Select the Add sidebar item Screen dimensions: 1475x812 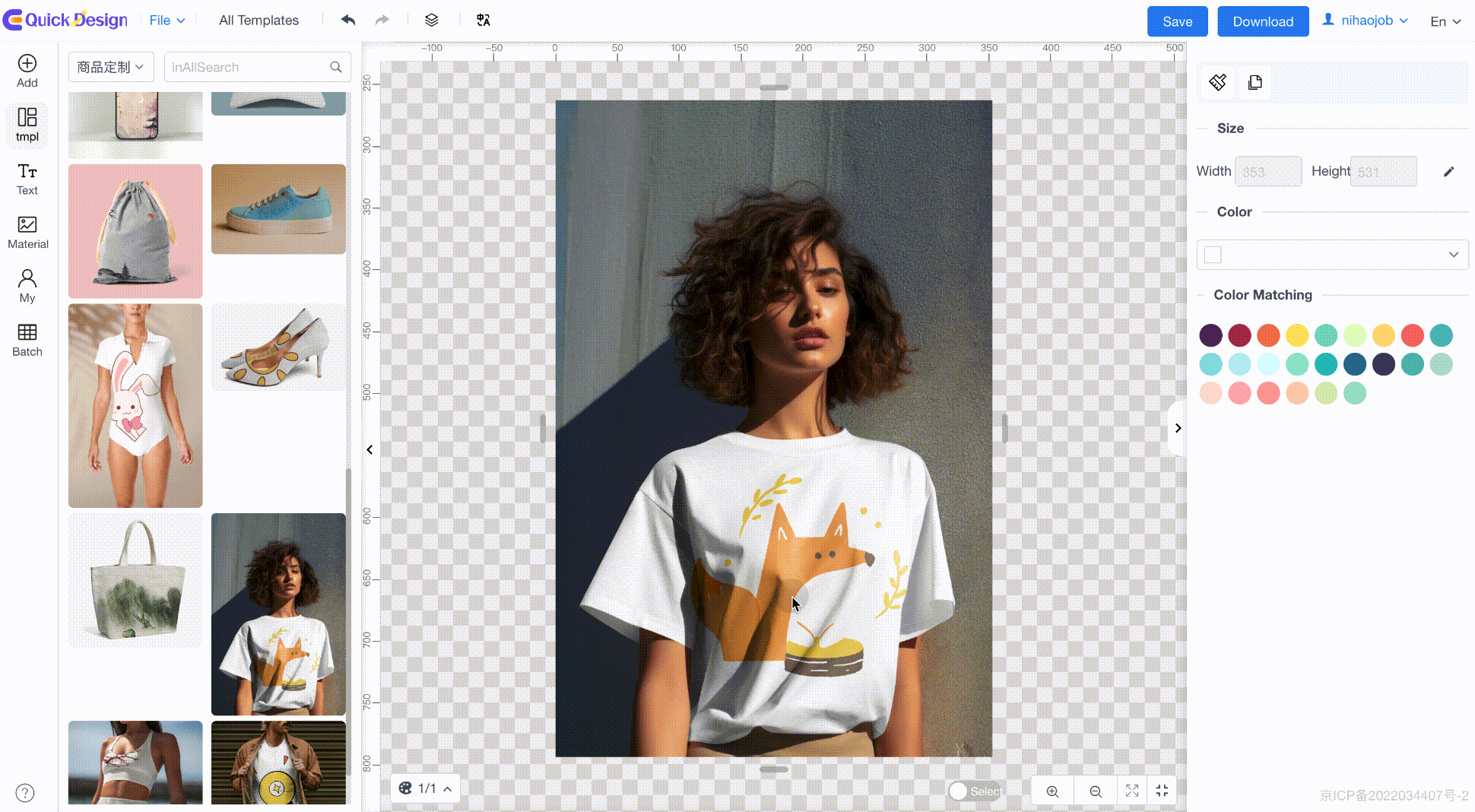[x=27, y=71]
